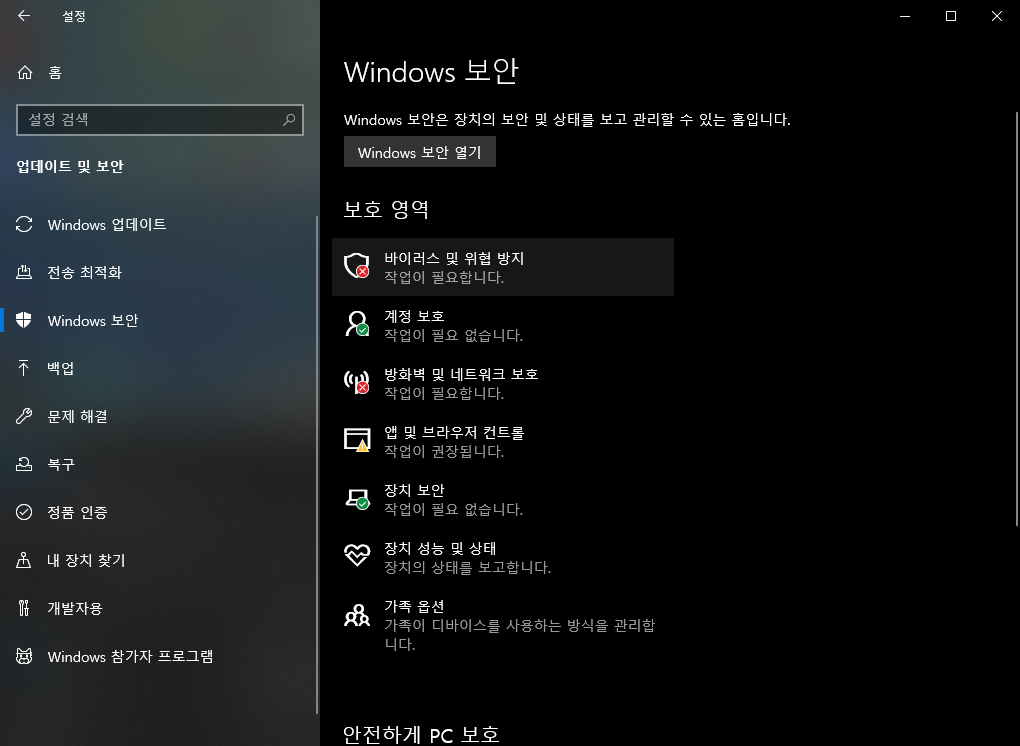This screenshot has height=746, width=1020.
Task: Click the 백업 upload arrow icon
Action: 24,368
